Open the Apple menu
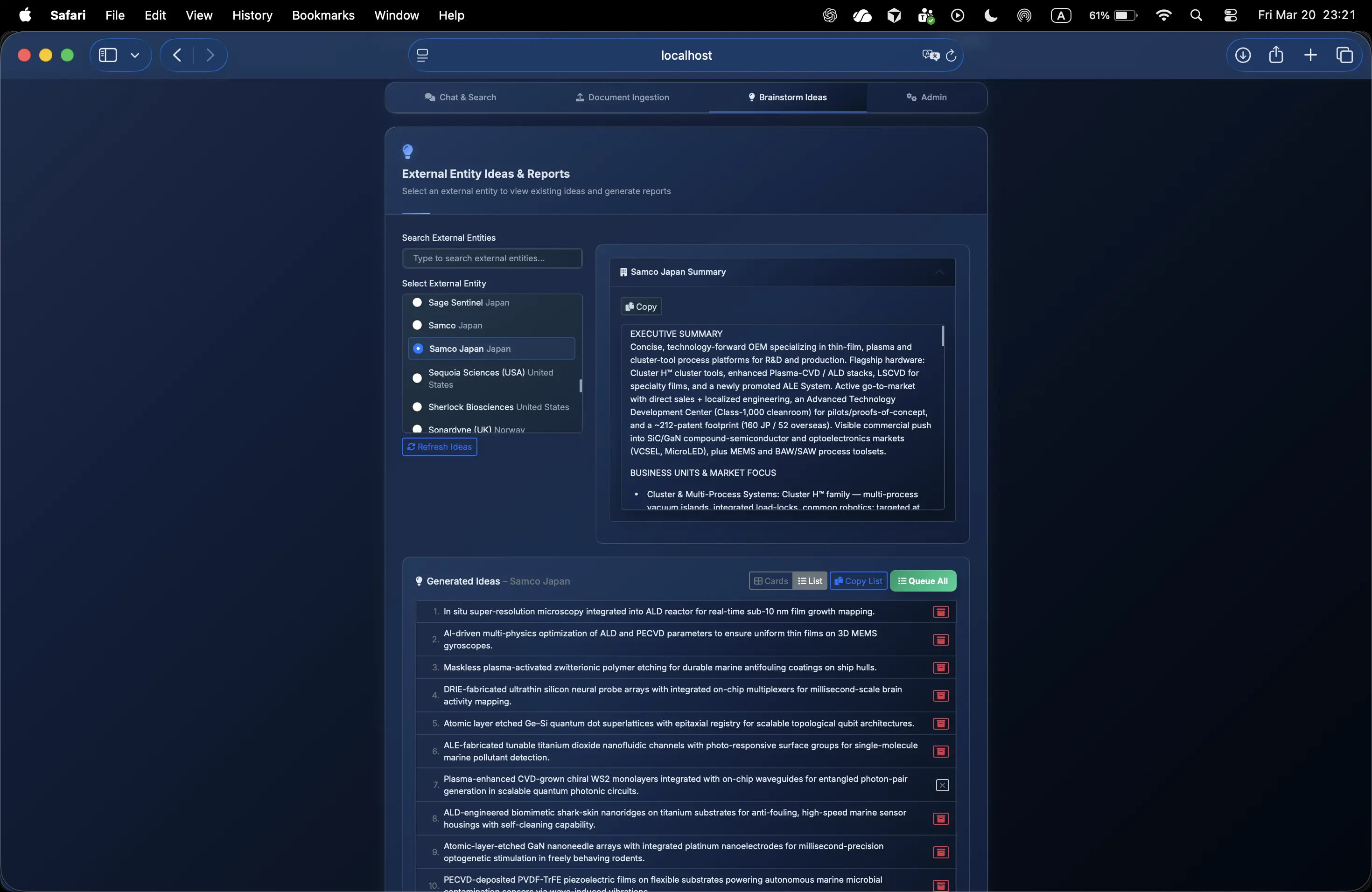Image resolution: width=1372 pixels, height=892 pixels. pyautogui.click(x=25, y=15)
